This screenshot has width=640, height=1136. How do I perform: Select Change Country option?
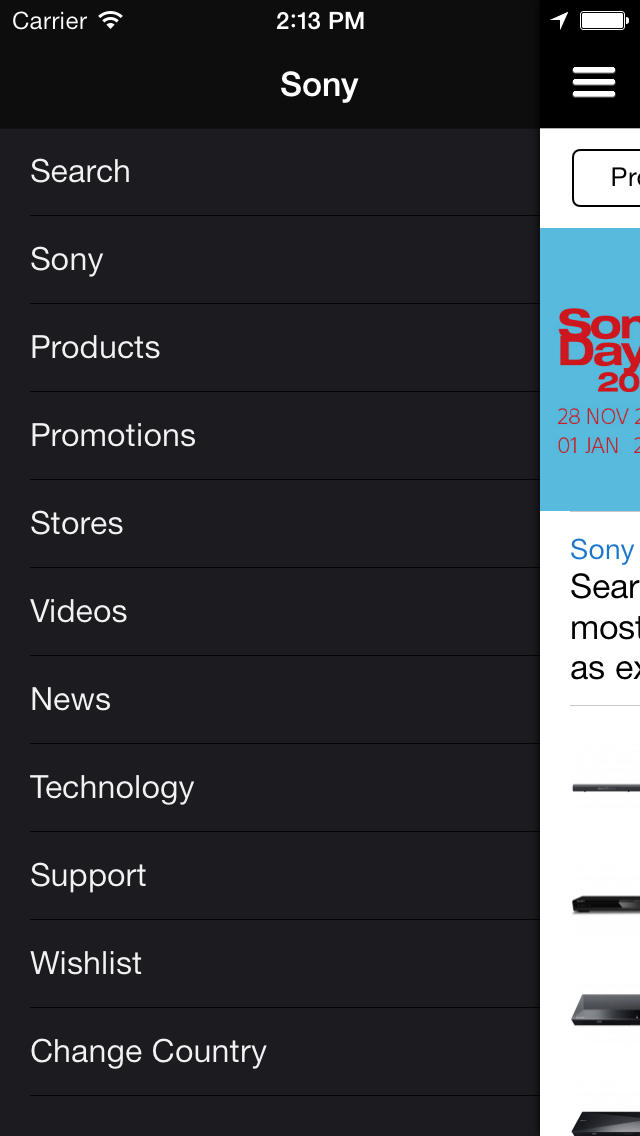click(148, 1052)
